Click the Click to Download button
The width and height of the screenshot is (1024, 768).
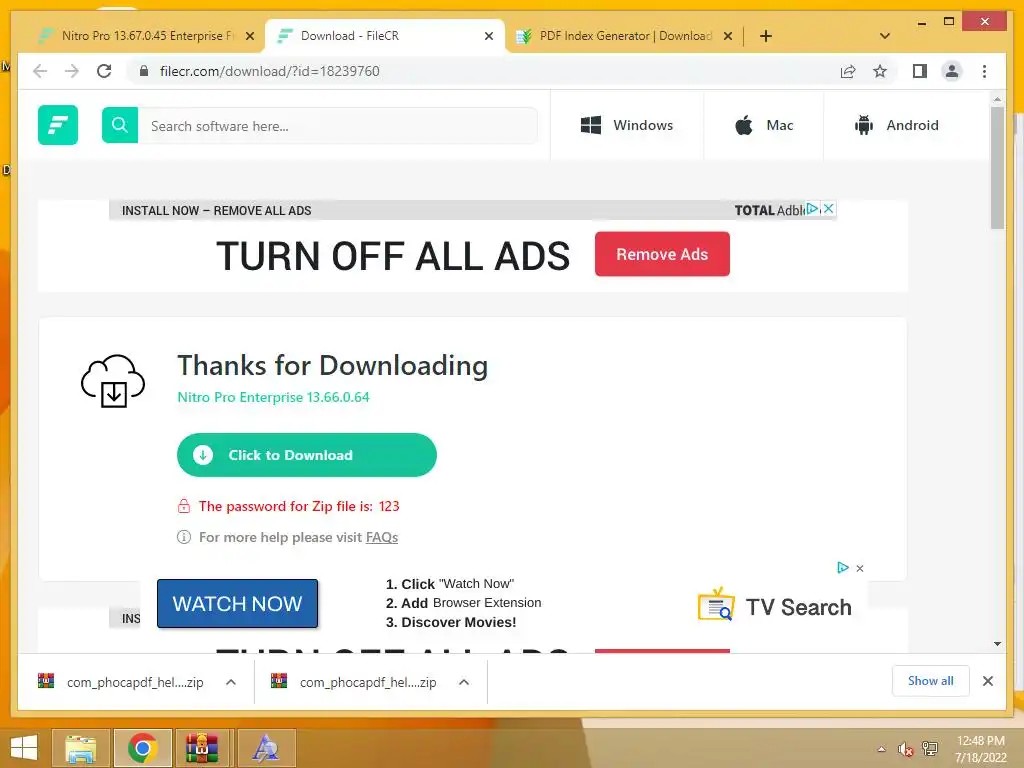point(306,455)
